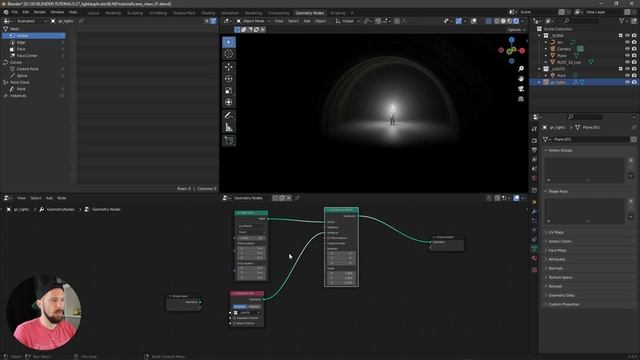This screenshot has height=360, width=640.
Task: Click the snap magnet icon
Action: (x=378, y=21)
